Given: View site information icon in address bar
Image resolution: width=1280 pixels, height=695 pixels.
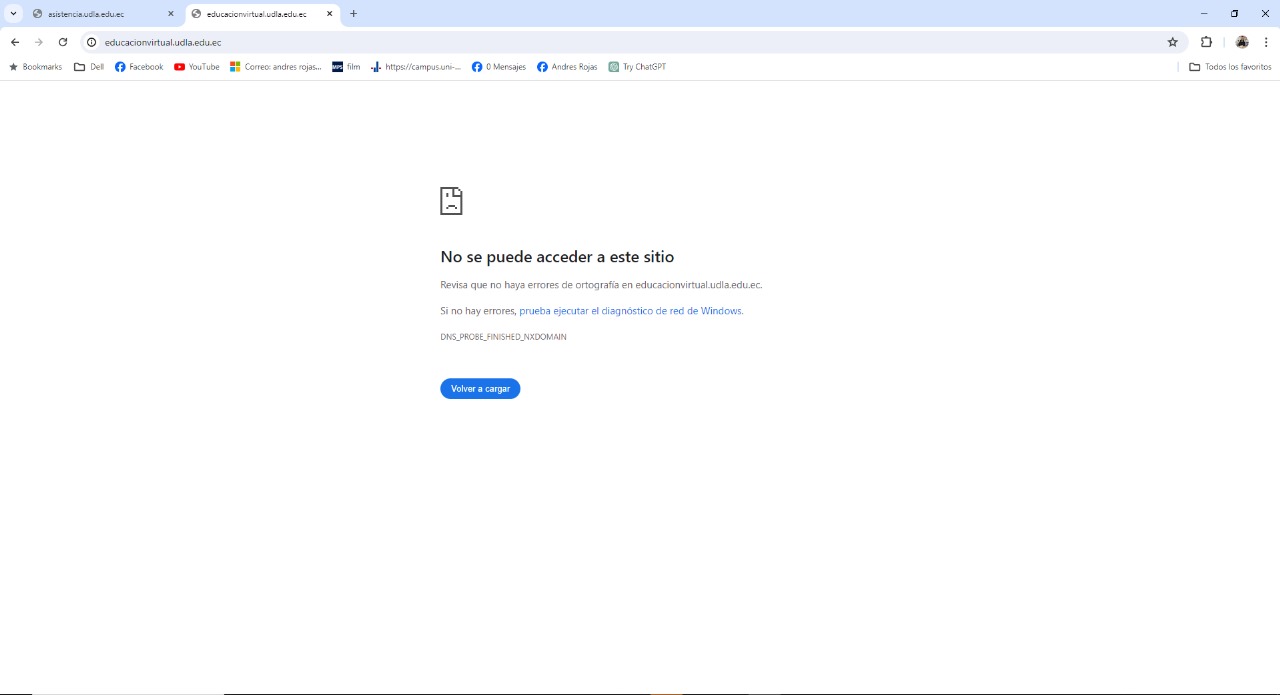Looking at the screenshot, I should [x=91, y=42].
